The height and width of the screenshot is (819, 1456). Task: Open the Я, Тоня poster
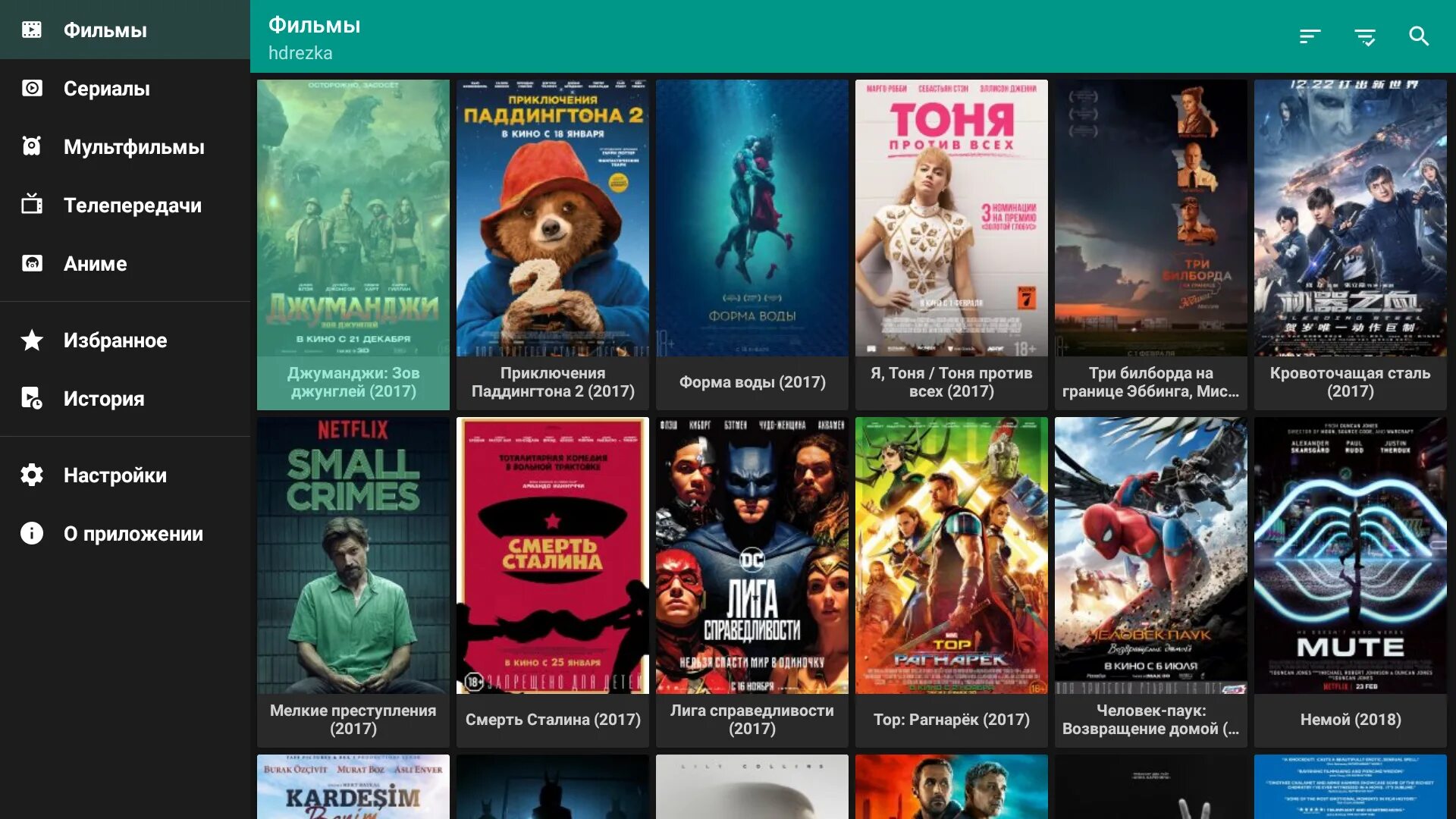952,218
